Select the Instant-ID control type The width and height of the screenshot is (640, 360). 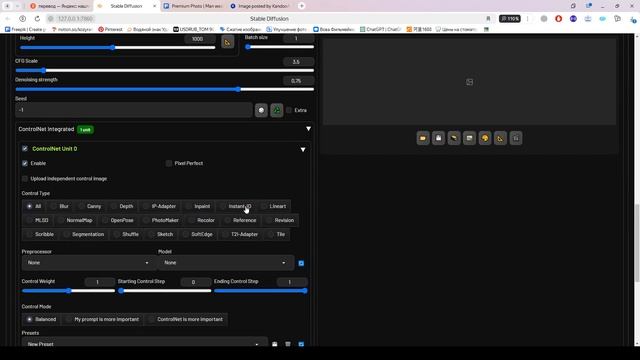point(236,207)
